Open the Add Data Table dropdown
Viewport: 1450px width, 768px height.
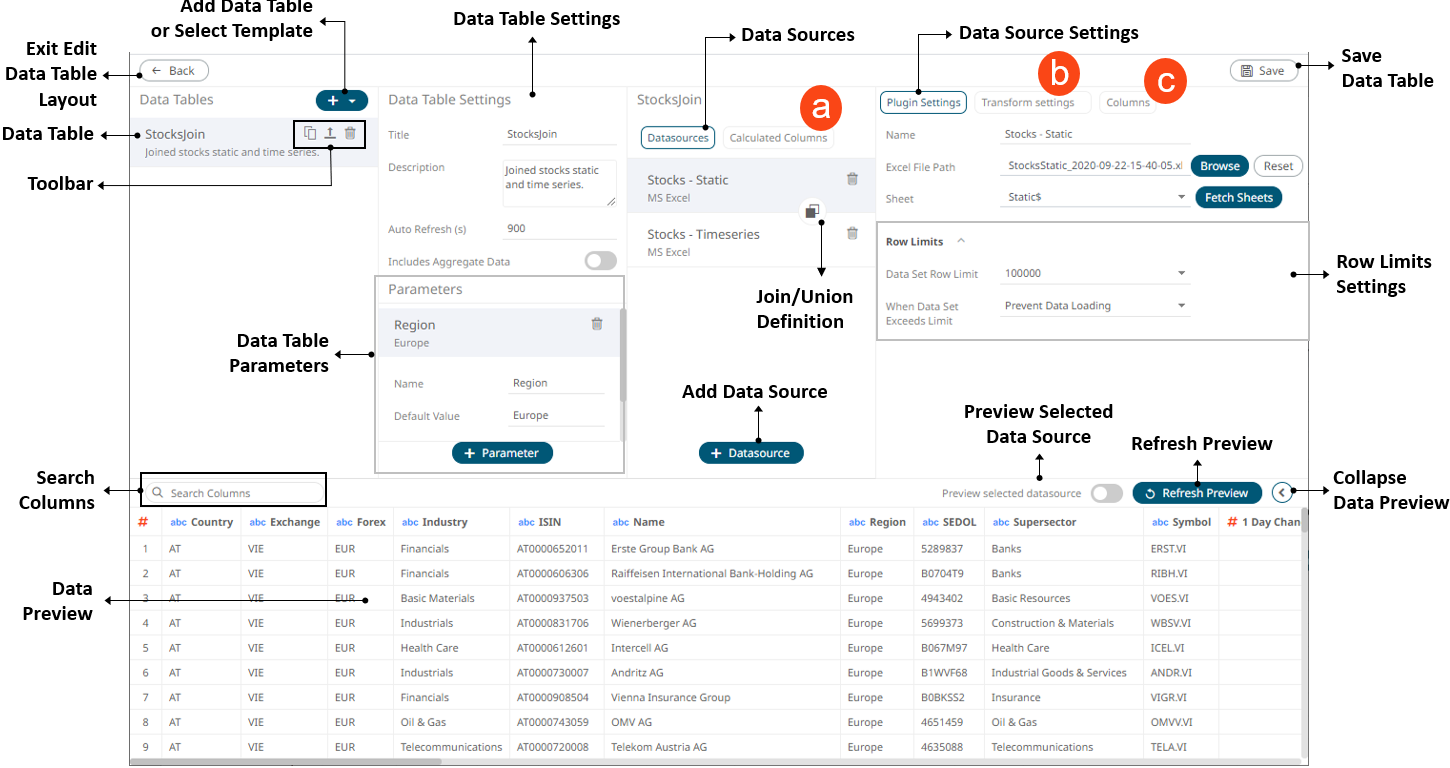342,100
